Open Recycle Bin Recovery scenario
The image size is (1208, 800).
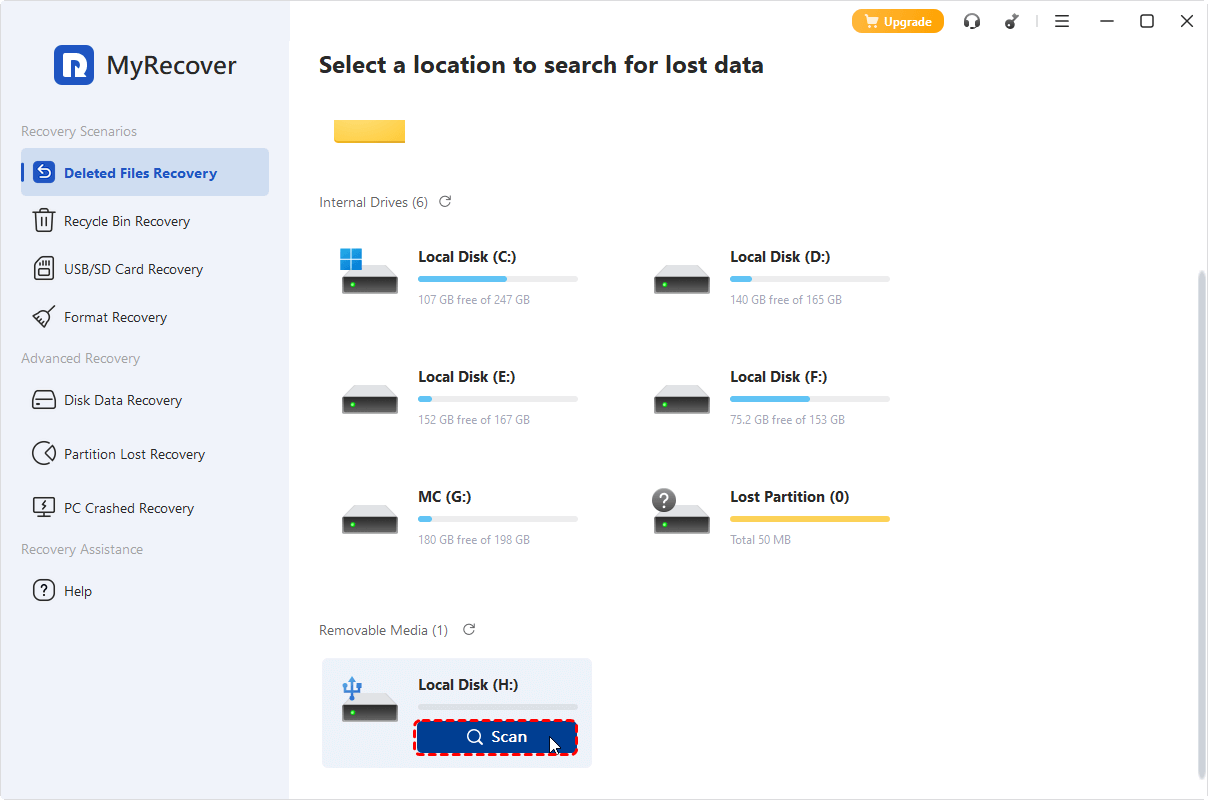coord(145,221)
